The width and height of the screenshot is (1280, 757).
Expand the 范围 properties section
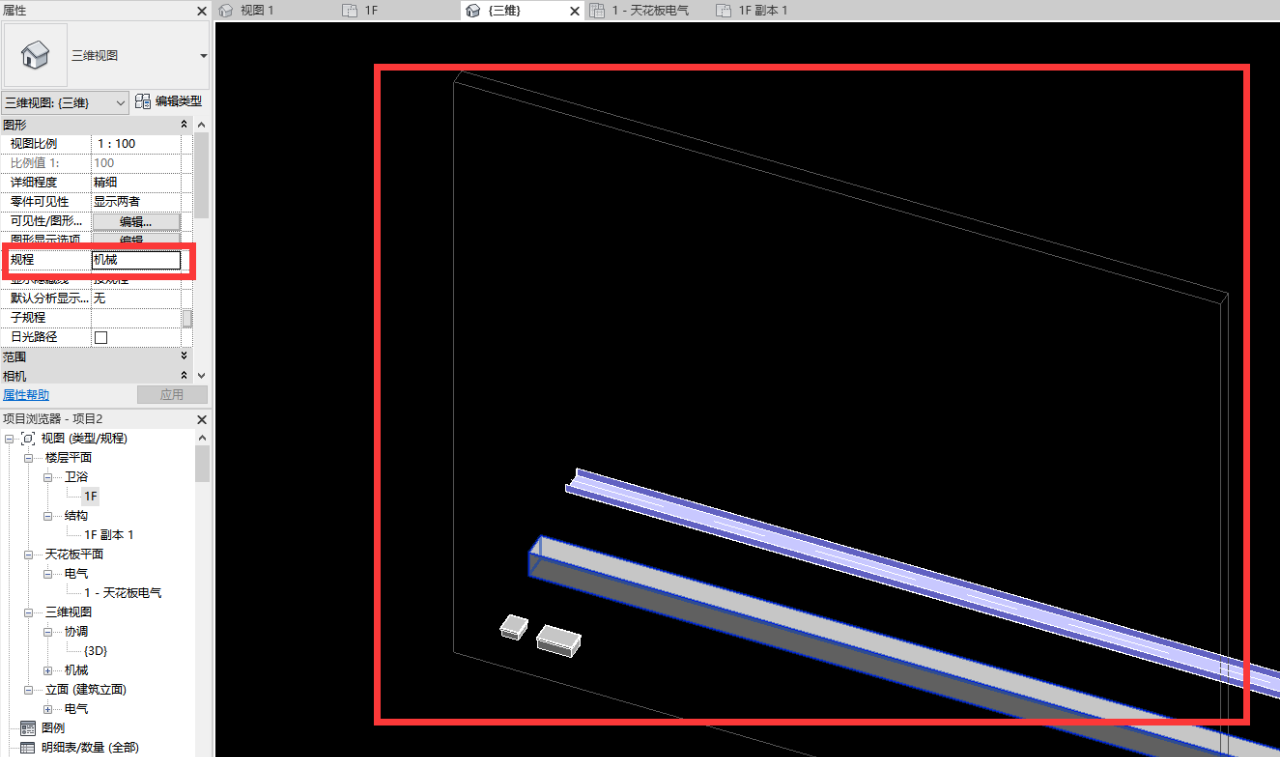click(184, 356)
